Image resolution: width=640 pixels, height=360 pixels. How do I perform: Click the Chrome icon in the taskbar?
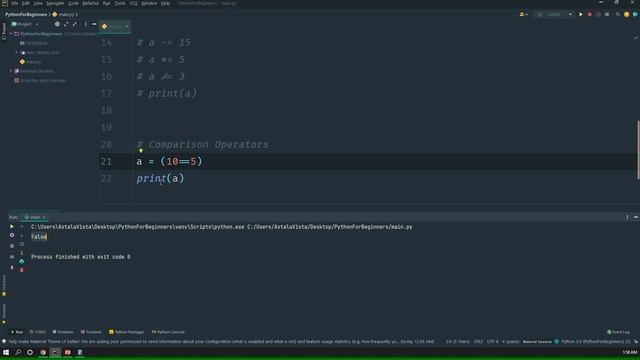(43, 352)
